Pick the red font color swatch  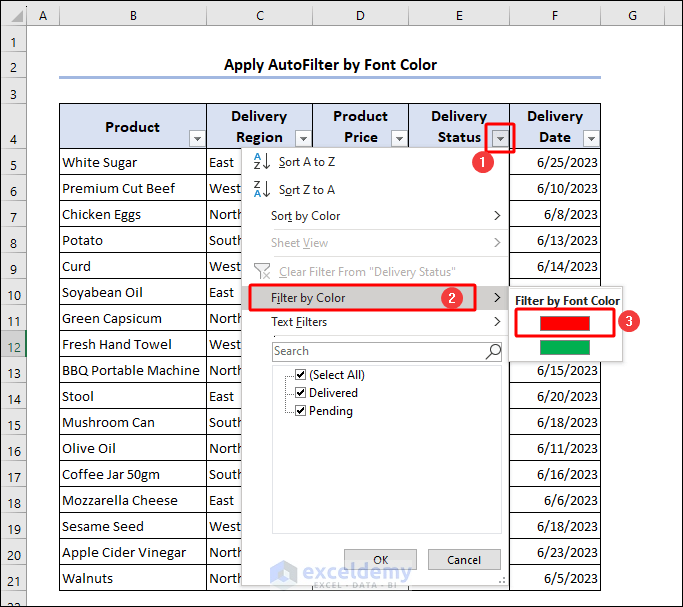[565, 323]
